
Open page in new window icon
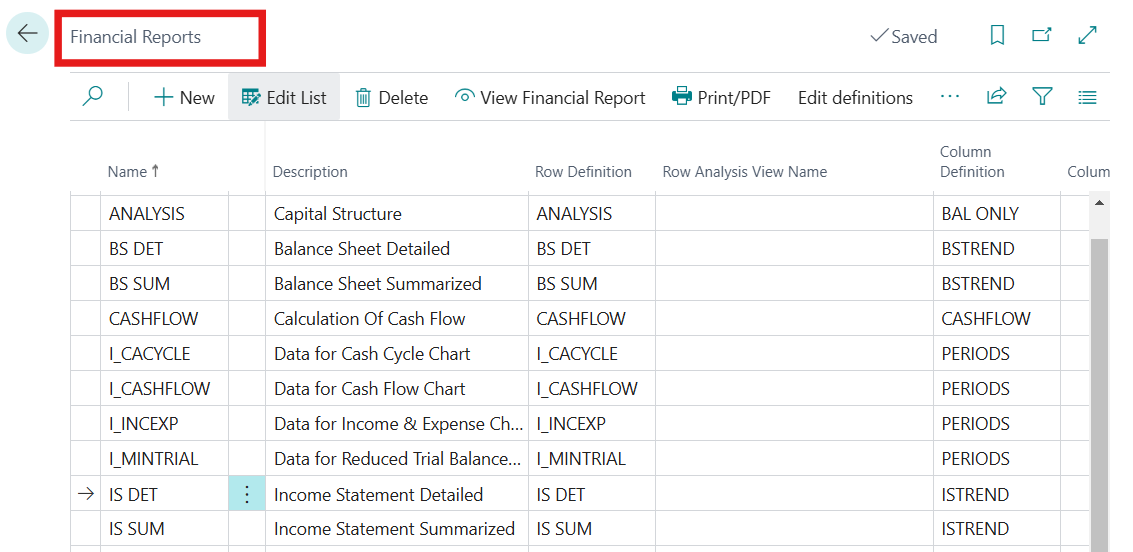tap(1042, 36)
